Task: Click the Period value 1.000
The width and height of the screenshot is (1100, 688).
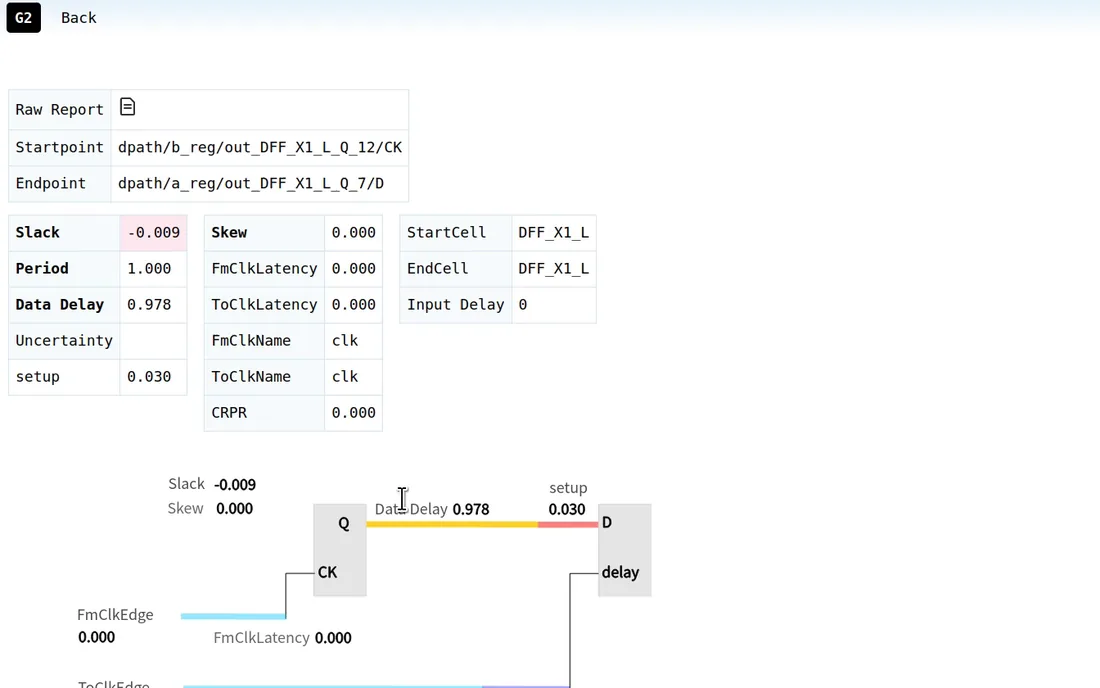Action: pos(154,269)
